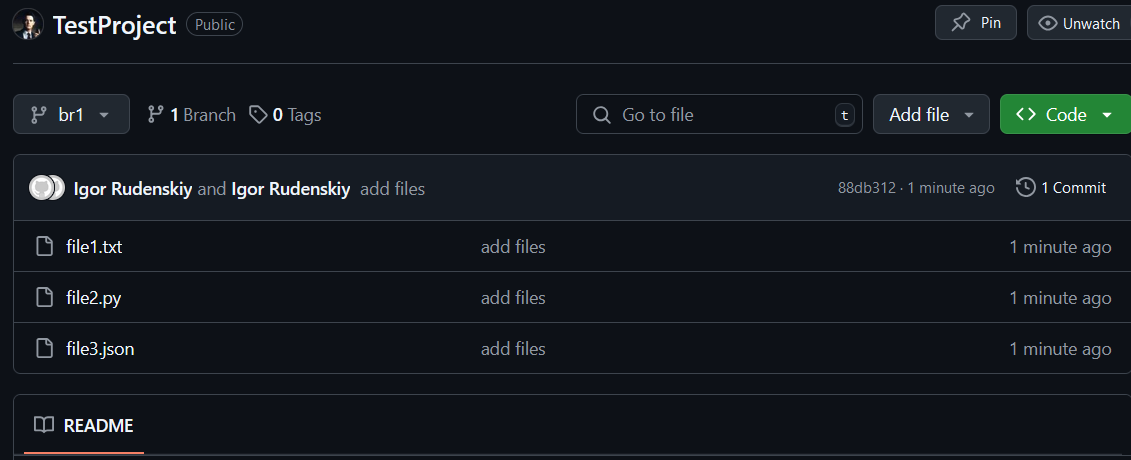Click the tag icon next to Tags
1131x460 pixels.
(258, 115)
